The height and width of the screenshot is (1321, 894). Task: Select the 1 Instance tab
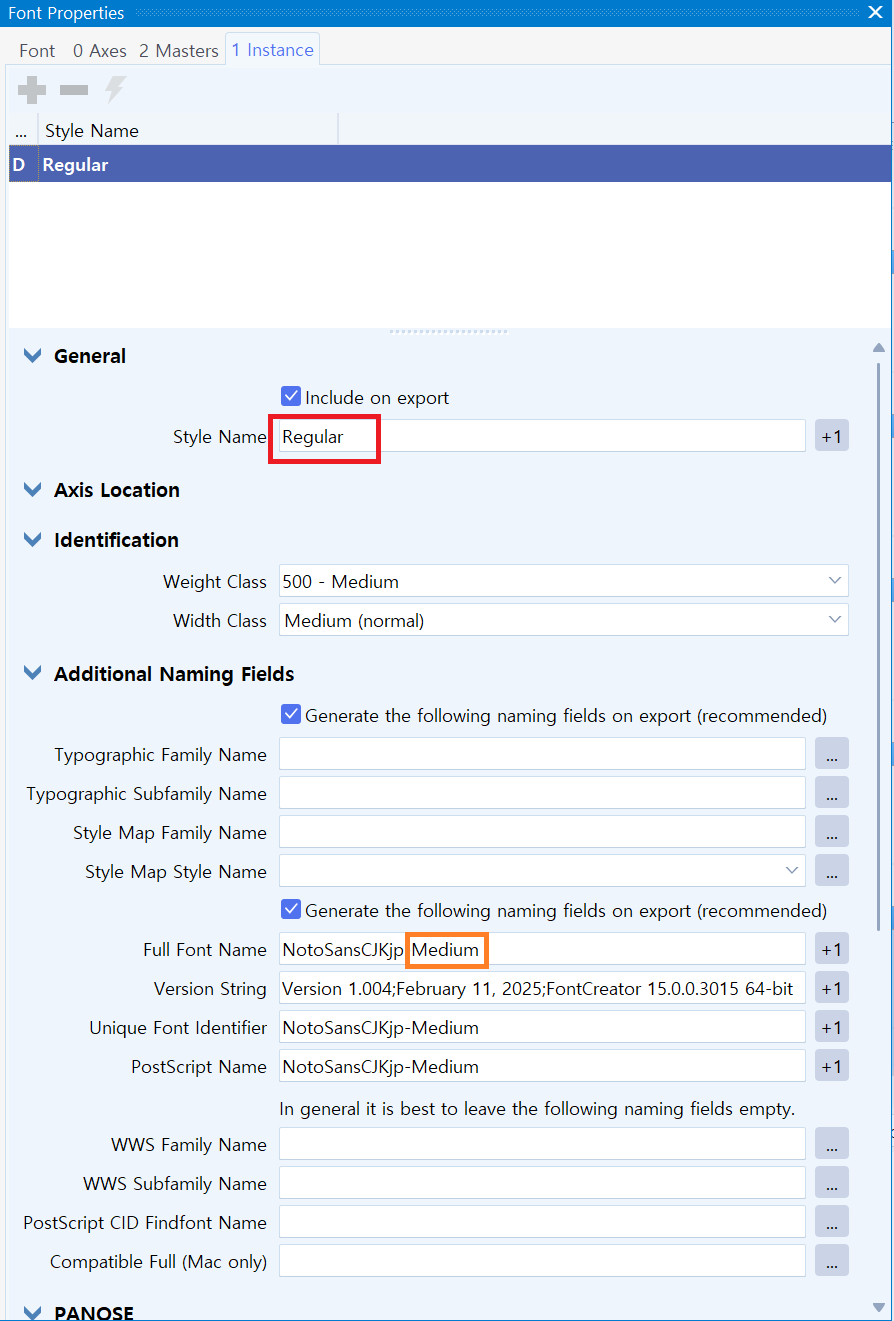pos(272,50)
